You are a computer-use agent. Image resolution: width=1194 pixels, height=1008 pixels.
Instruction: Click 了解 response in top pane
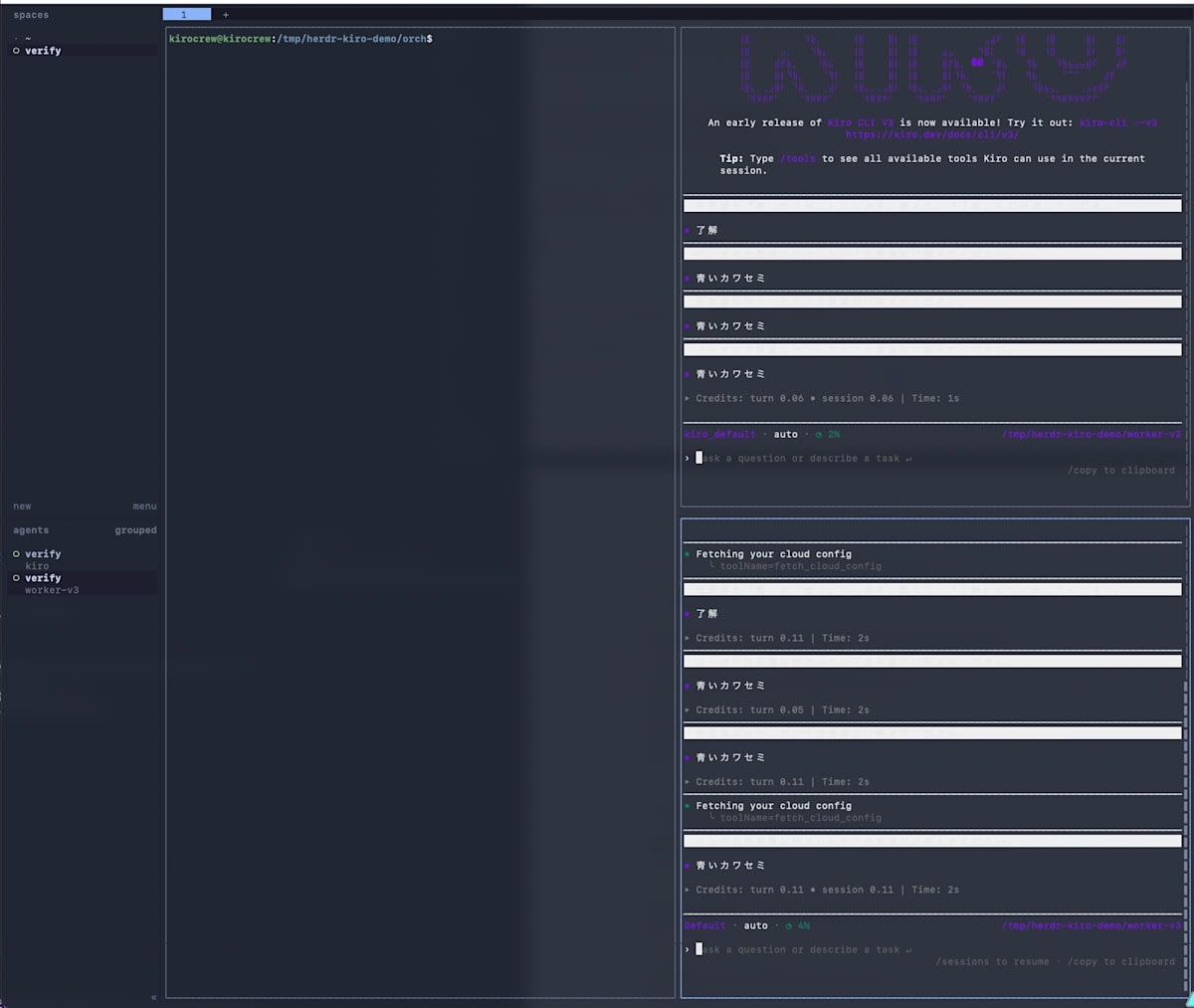pos(706,231)
